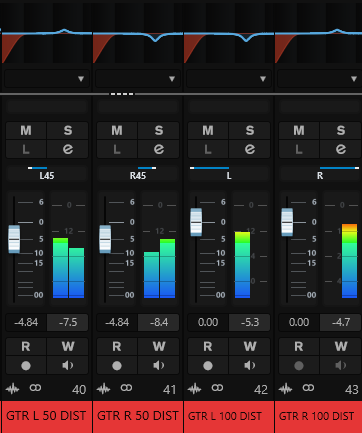Image resolution: width=362 pixels, height=433 pixels.
Task: Click the volume fader on GTR R 100 DIST
Action: pos(287,222)
